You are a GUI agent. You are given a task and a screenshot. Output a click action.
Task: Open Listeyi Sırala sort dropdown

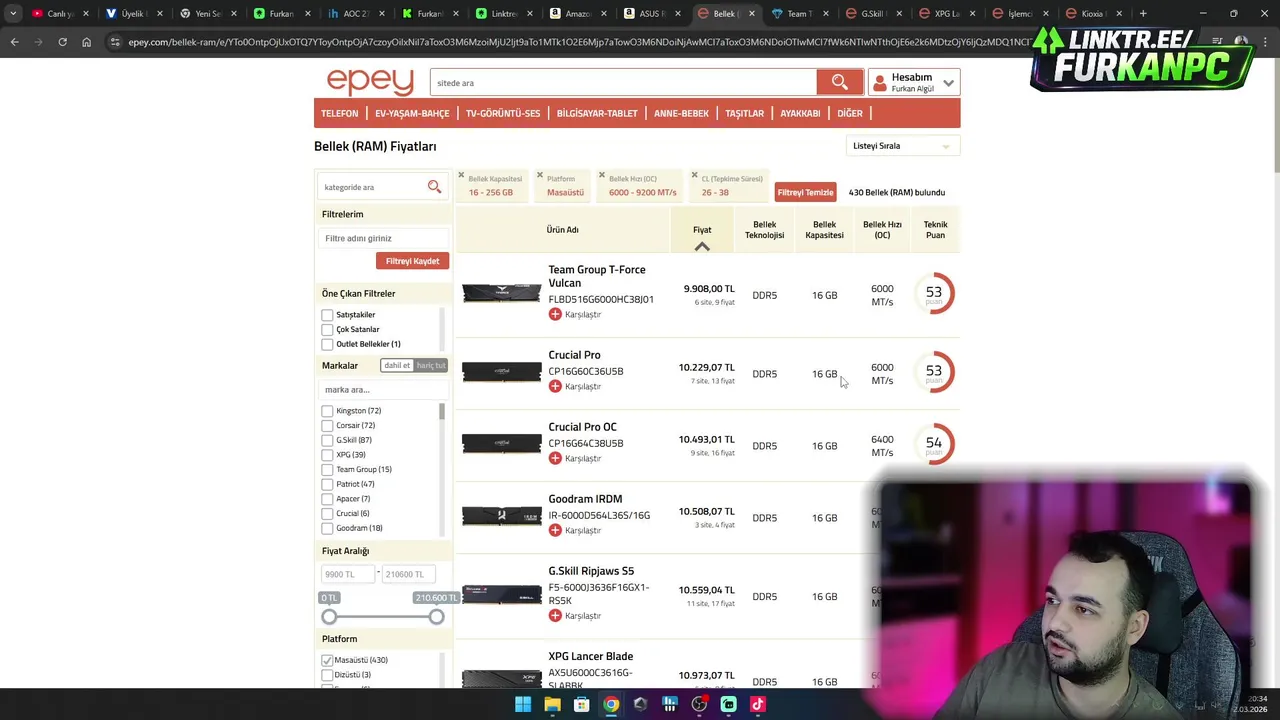click(902, 146)
